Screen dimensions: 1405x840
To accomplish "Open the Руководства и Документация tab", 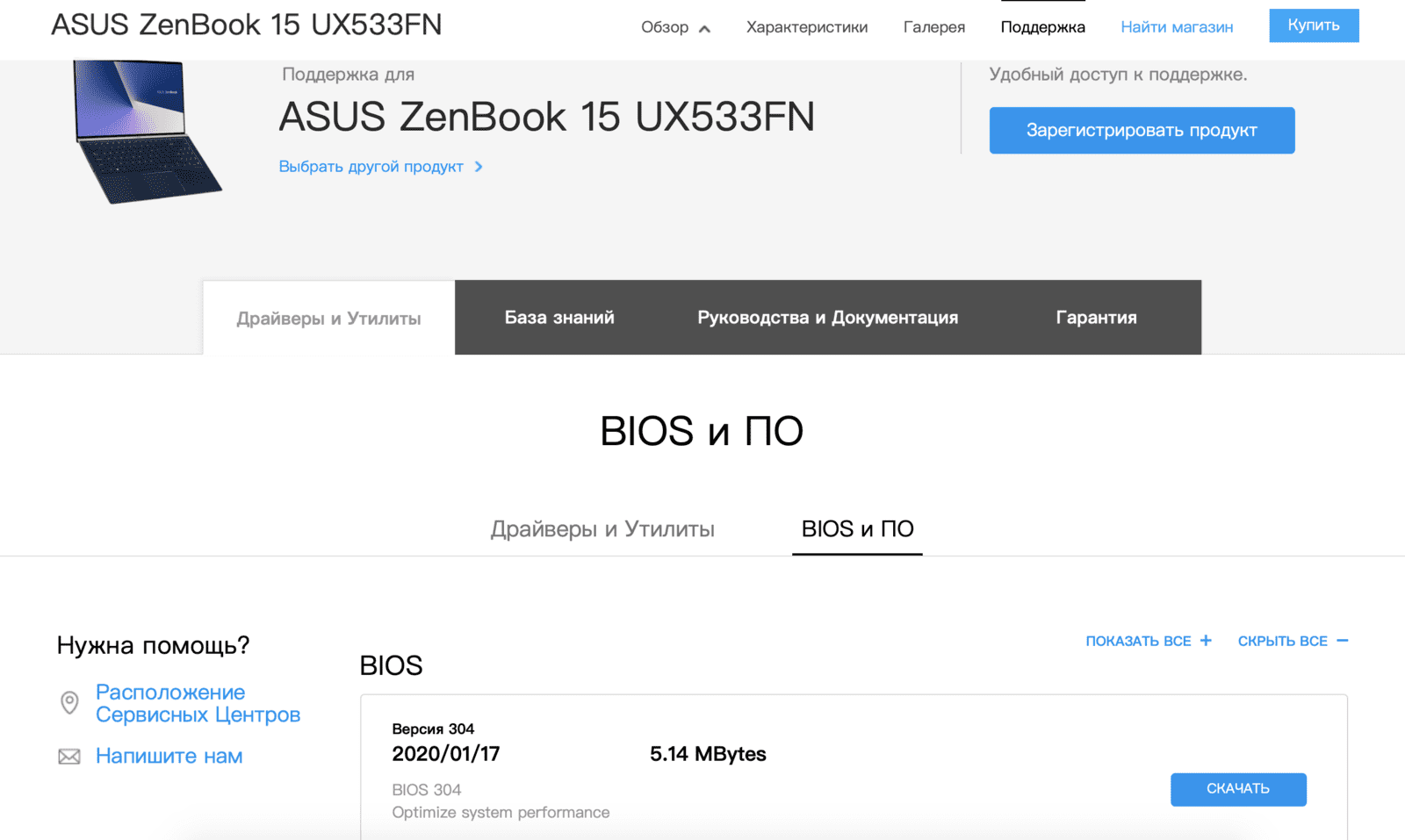I will click(x=827, y=318).
